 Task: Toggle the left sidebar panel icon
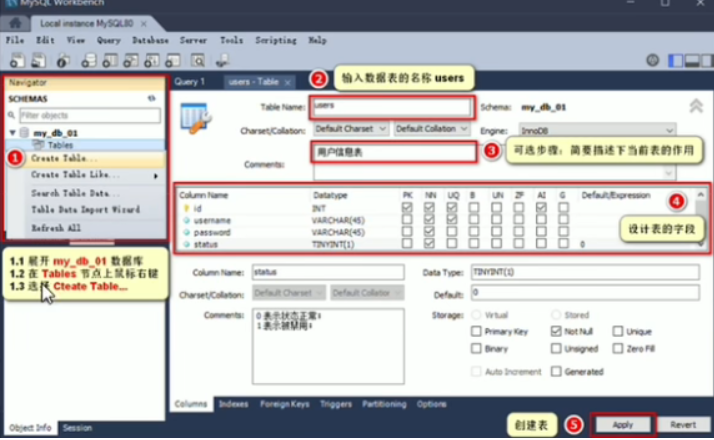675,61
